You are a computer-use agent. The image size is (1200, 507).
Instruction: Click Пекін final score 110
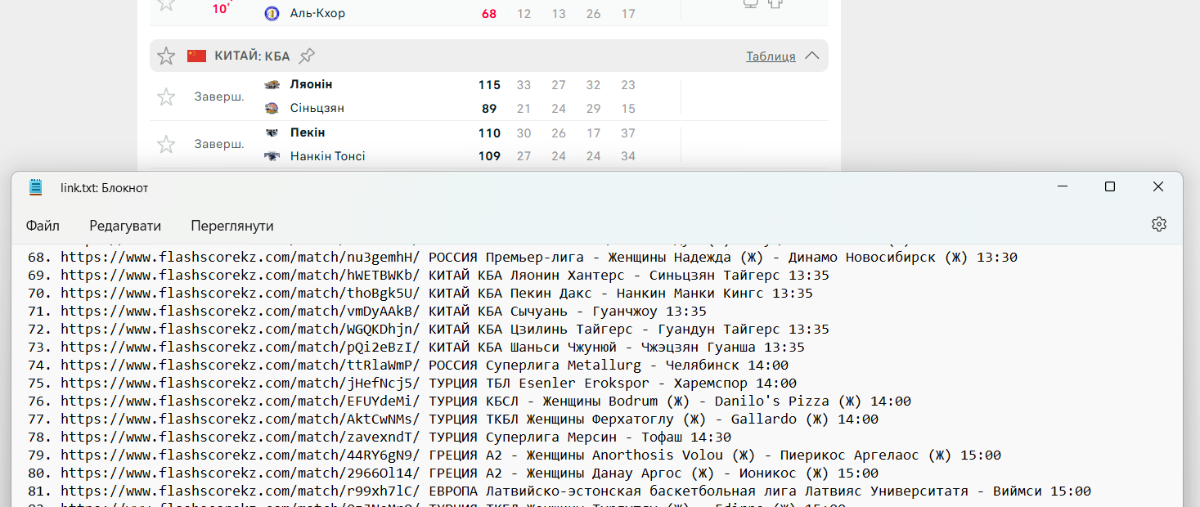click(x=488, y=132)
